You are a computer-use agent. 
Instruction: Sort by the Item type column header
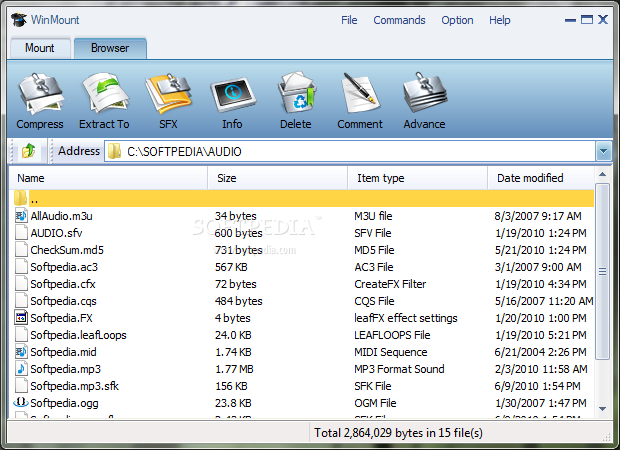(418, 178)
